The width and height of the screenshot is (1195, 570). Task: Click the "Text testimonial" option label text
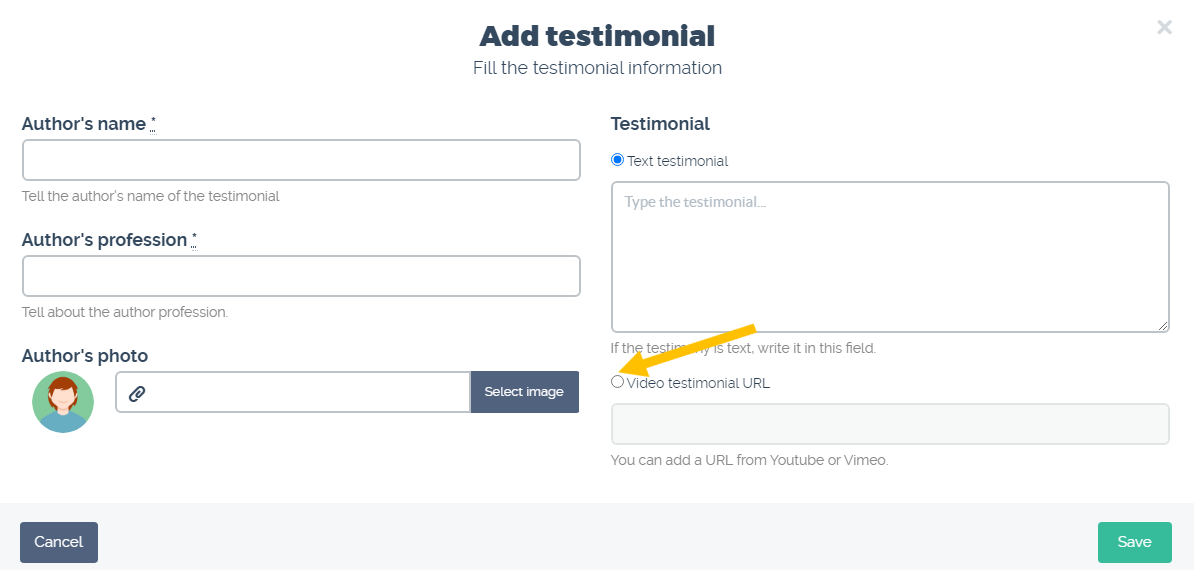tap(678, 161)
